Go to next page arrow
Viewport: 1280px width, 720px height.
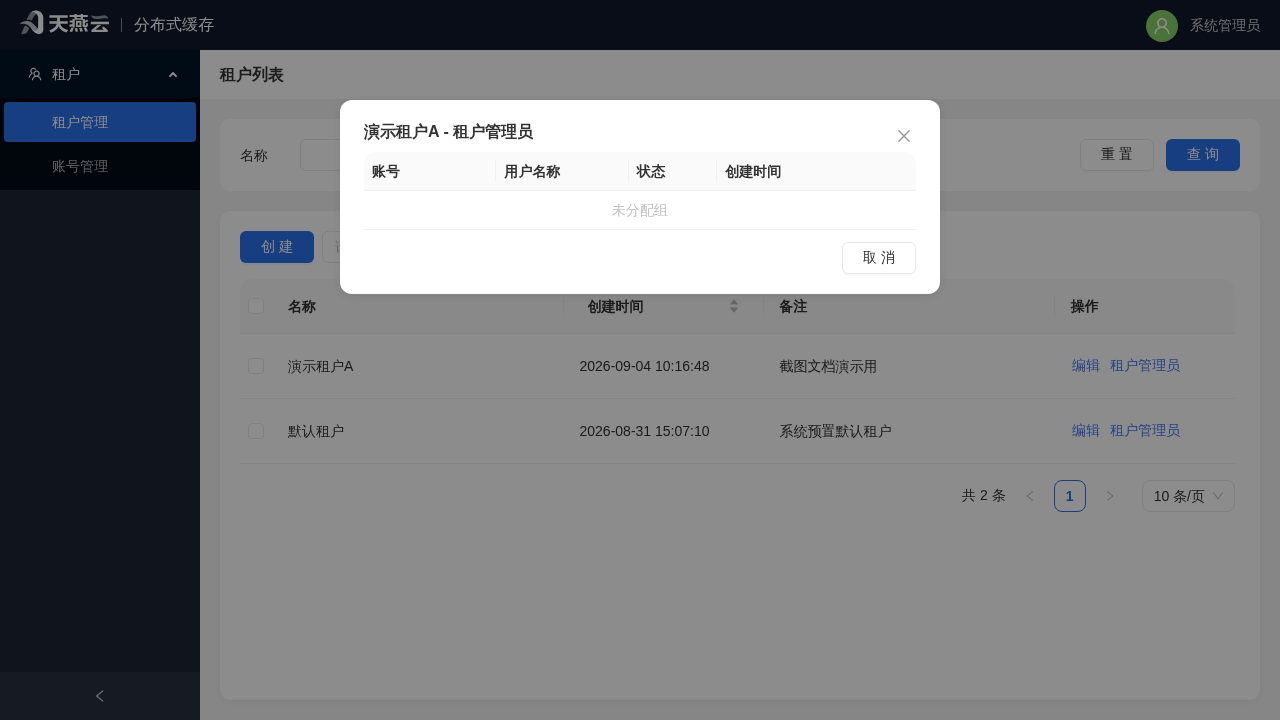1110,496
